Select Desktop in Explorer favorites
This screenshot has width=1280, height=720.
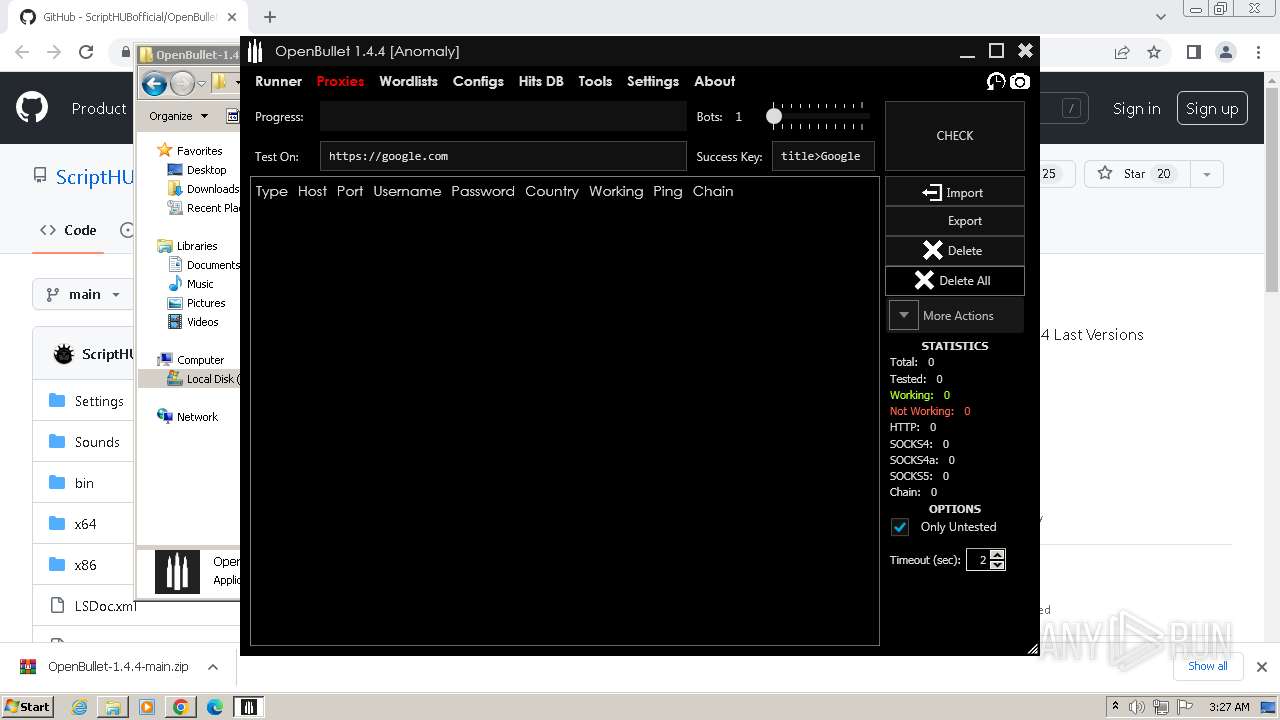click(206, 170)
